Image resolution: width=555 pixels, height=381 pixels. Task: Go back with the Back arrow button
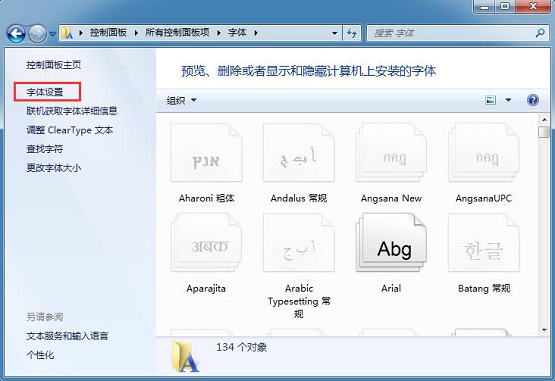(16, 34)
